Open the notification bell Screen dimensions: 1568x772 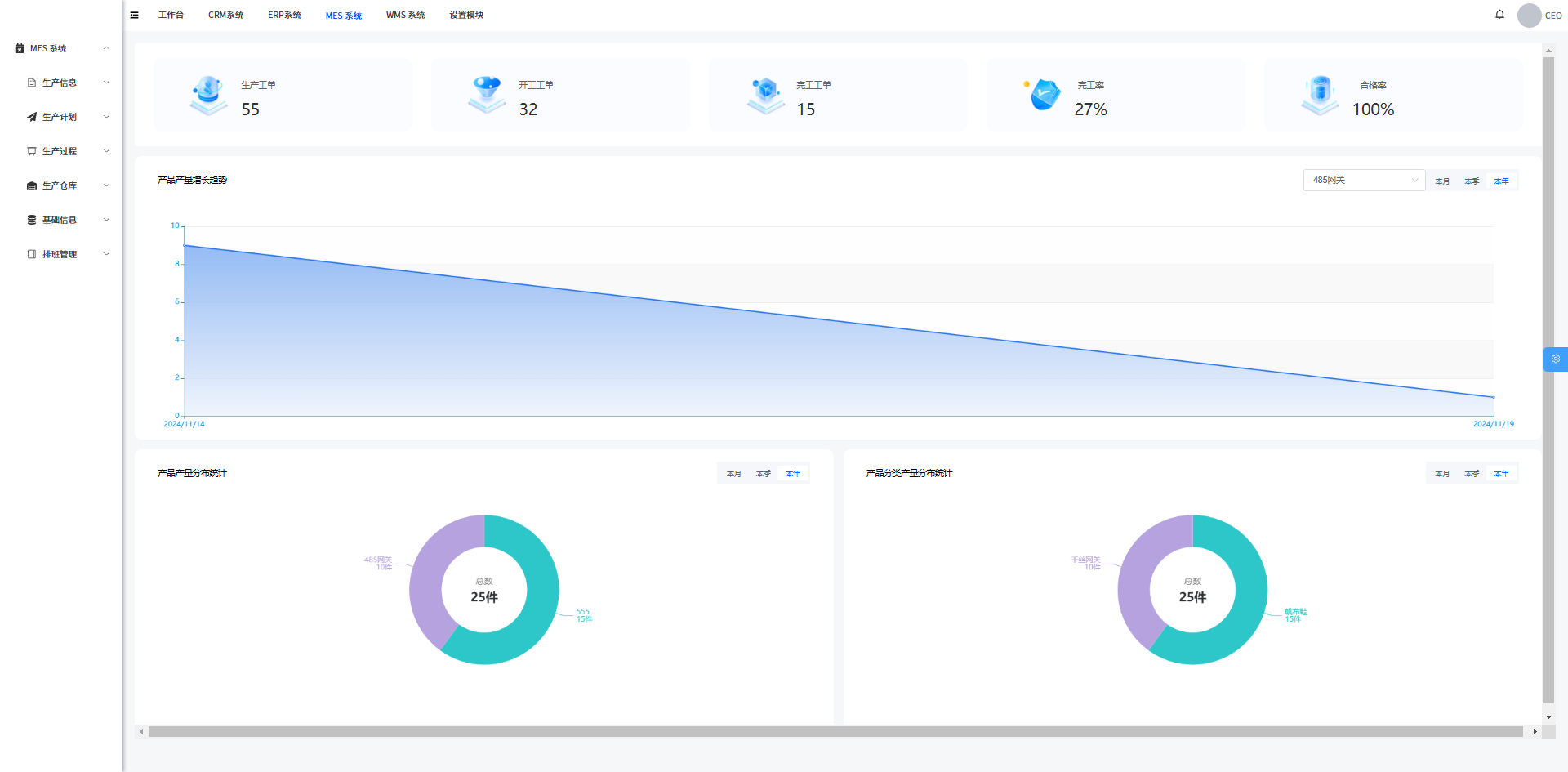click(1499, 15)
